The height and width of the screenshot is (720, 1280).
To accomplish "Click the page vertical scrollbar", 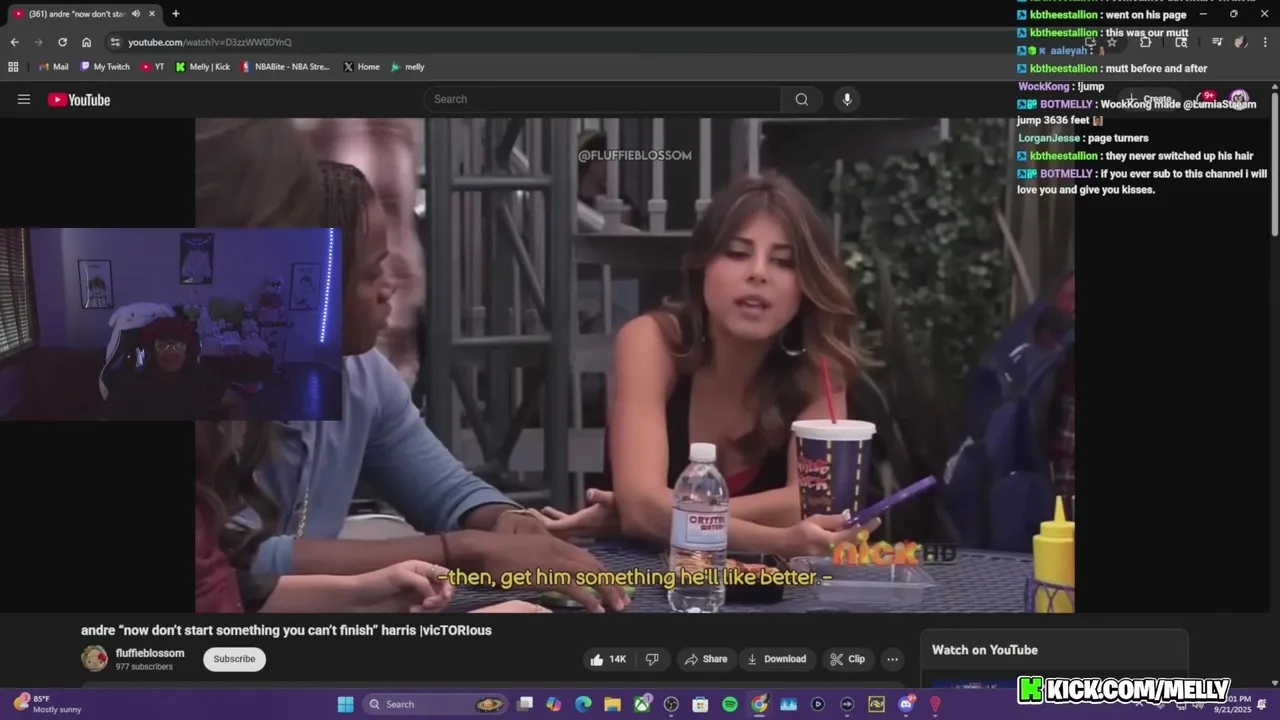I will pyautogui.click(x=1275, y=165).
